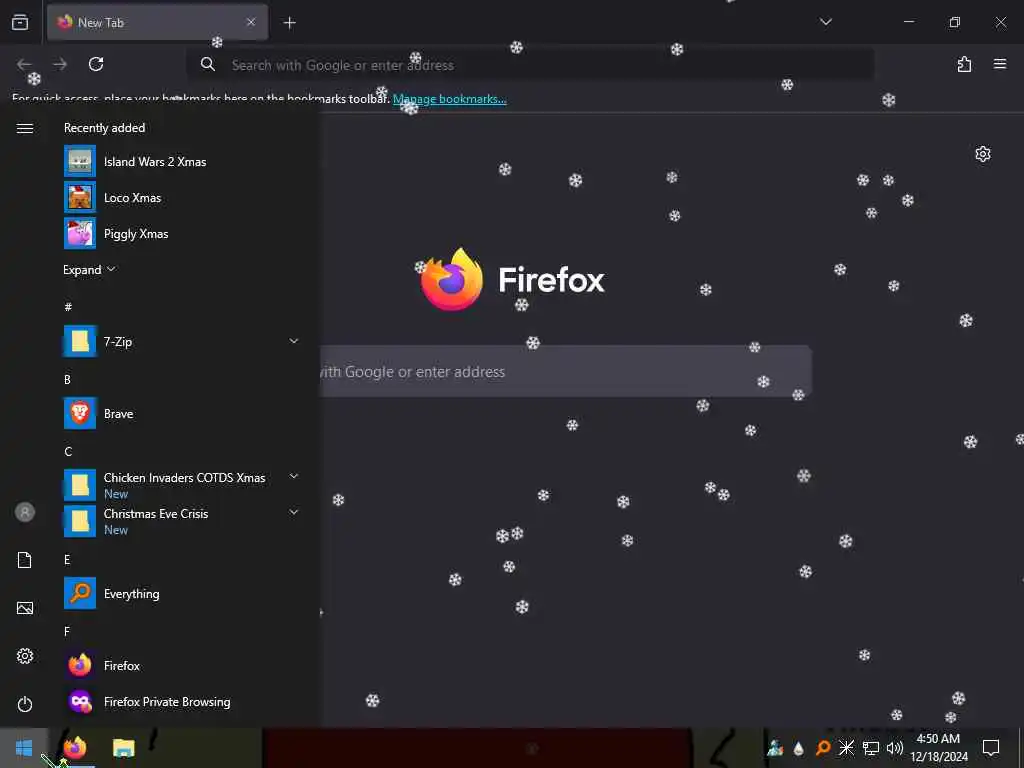Viewport: 1024px width, 768px height.
Task: Click the snowflake tray icon
Action: click(x=846, y=748)
